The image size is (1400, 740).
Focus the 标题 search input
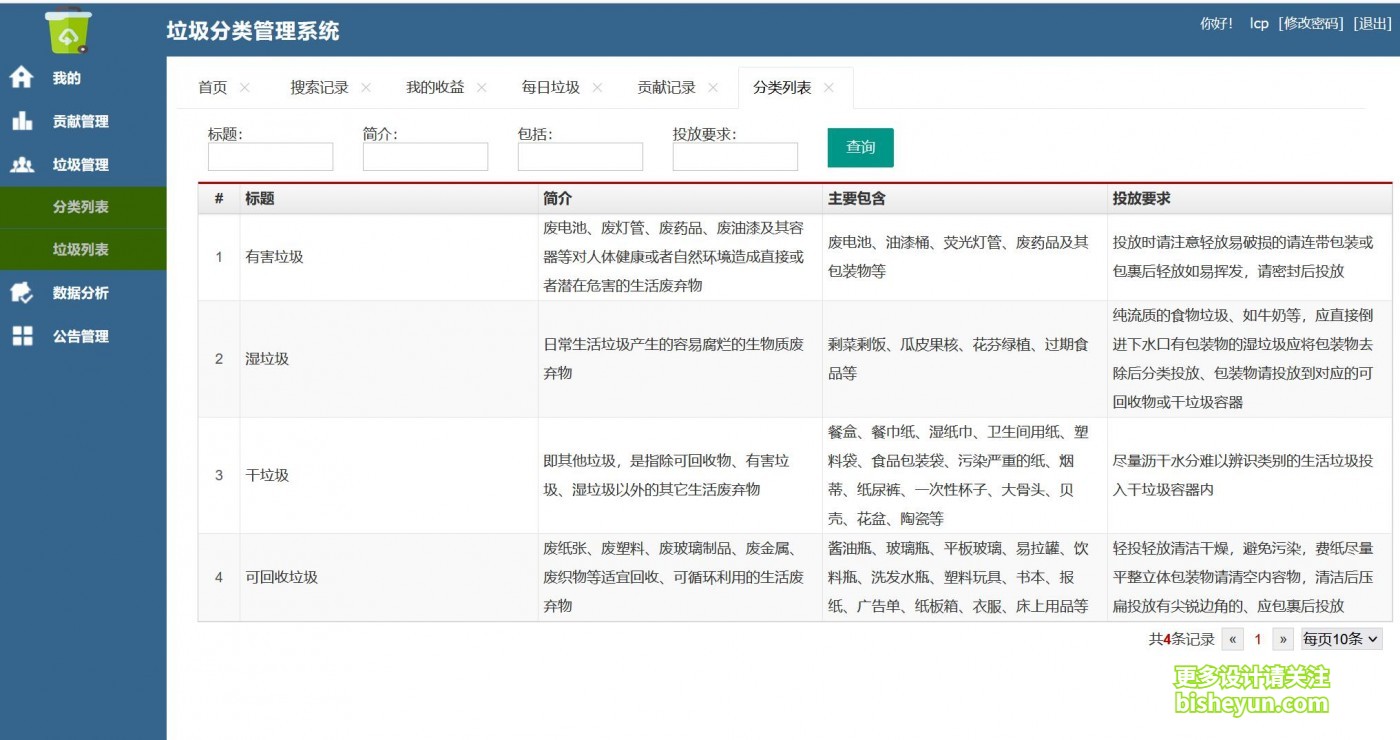(x=270, y=157)
